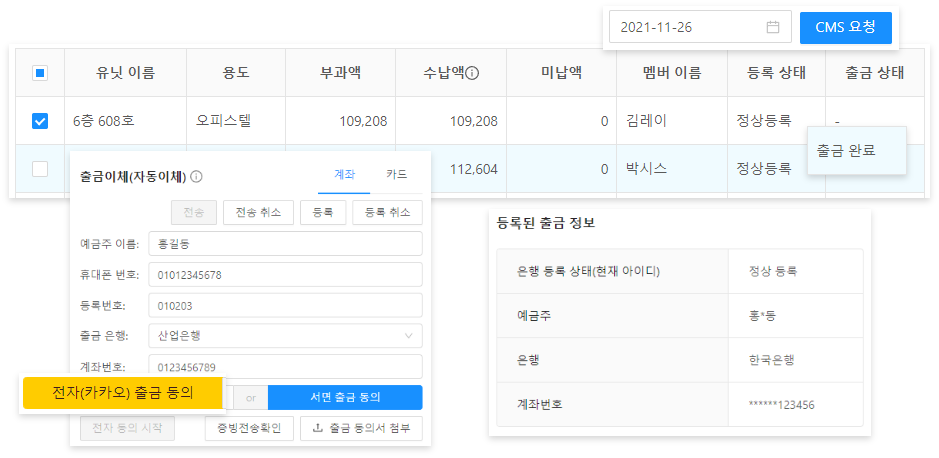This screenshot has height=458, width=939.
Task: Click the 멤버 이름 column header
Action: [672, 73]
